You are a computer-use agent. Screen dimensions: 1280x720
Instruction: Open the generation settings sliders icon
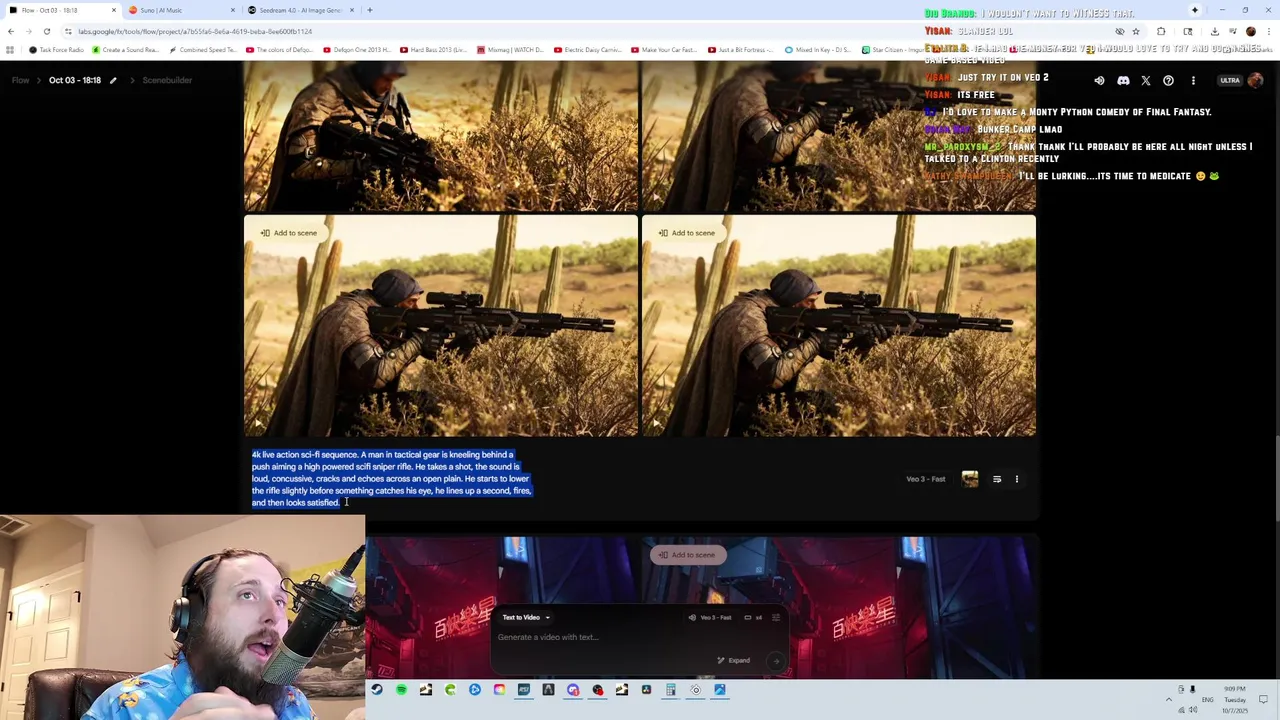[776, 617]
